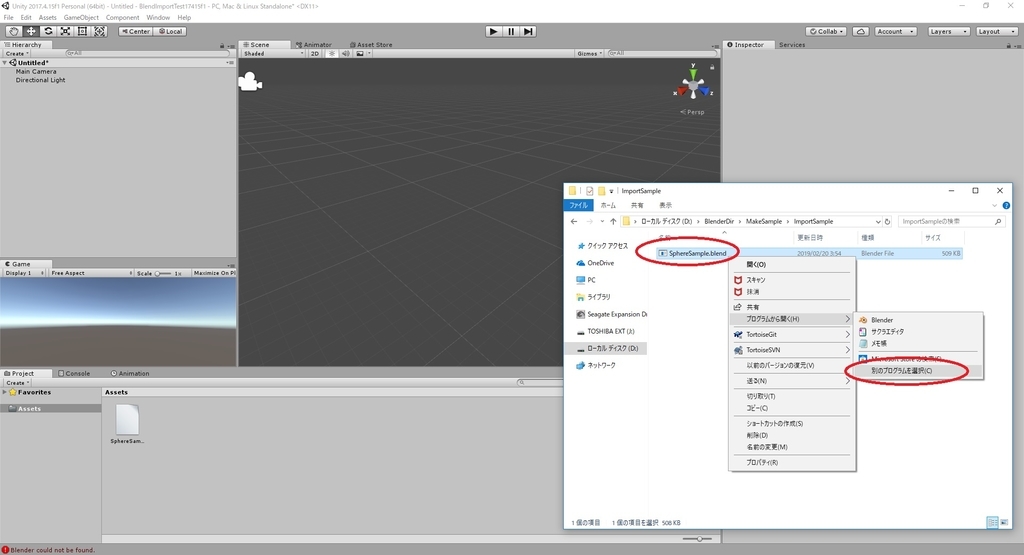Select 別のプログラムを選択(C) menu entry
Screen dimensions: 1024x555
[x=918, y=371]
